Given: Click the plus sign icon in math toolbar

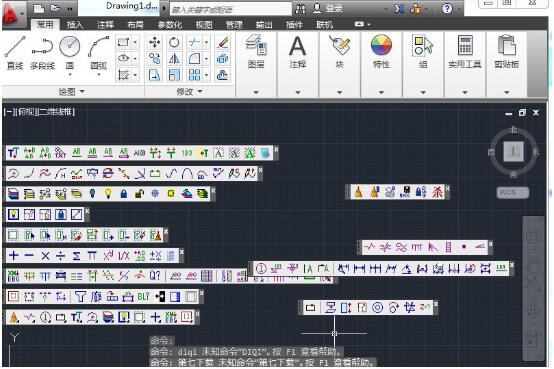Looking at the screenshot, I should pyautogui.click(x=13, y=256).
